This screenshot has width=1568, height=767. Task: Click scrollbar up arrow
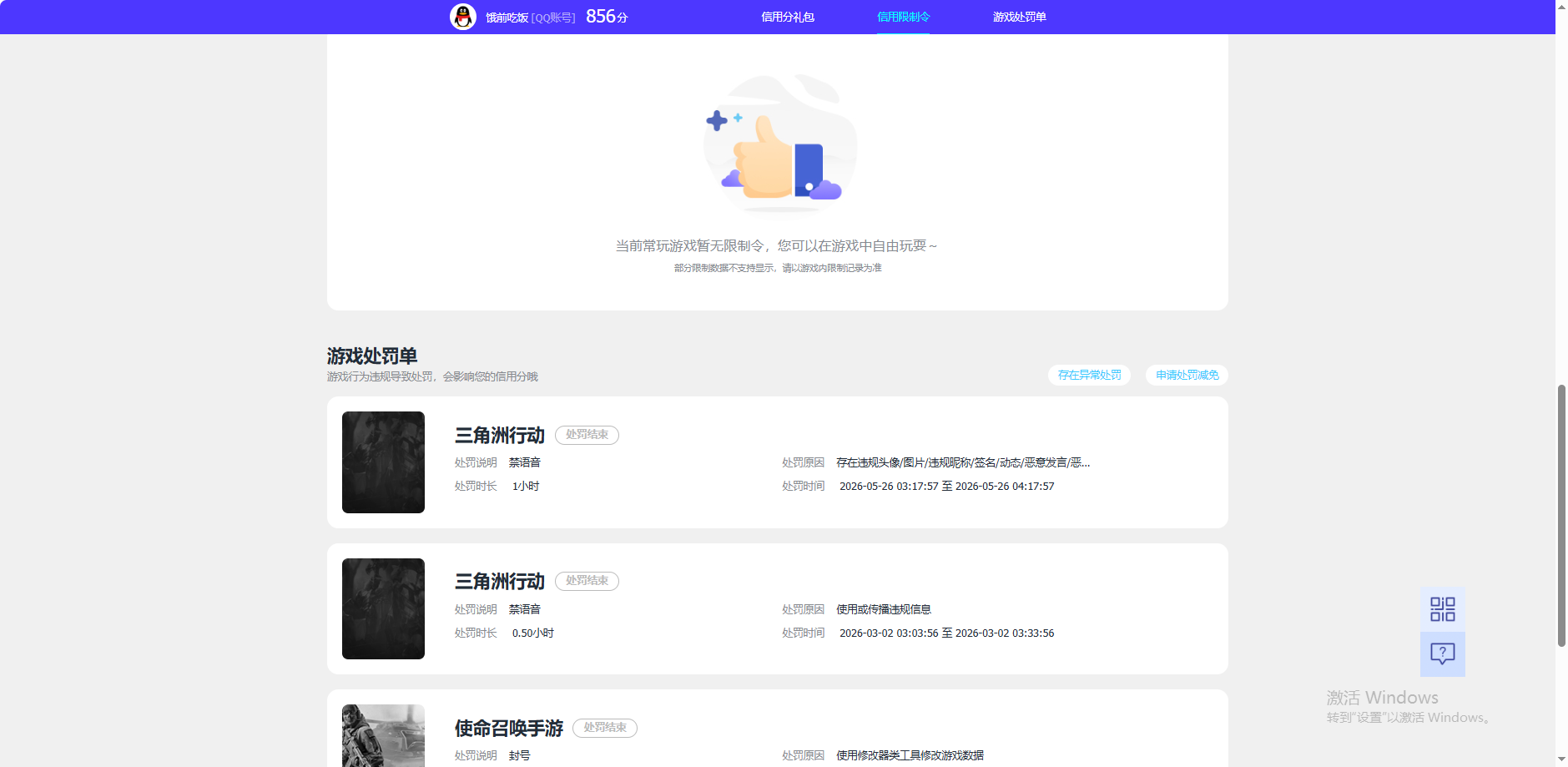tap(1561, 6)
